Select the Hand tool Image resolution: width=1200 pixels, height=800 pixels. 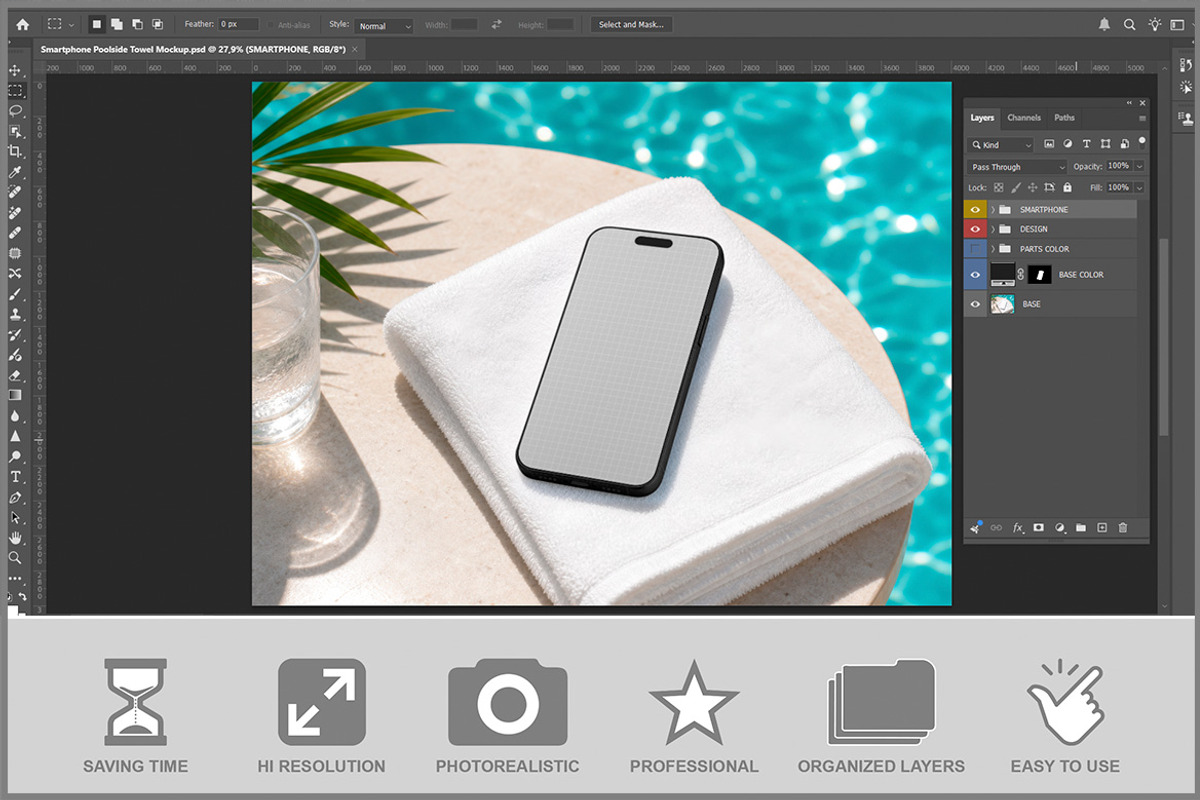[15, 537]
